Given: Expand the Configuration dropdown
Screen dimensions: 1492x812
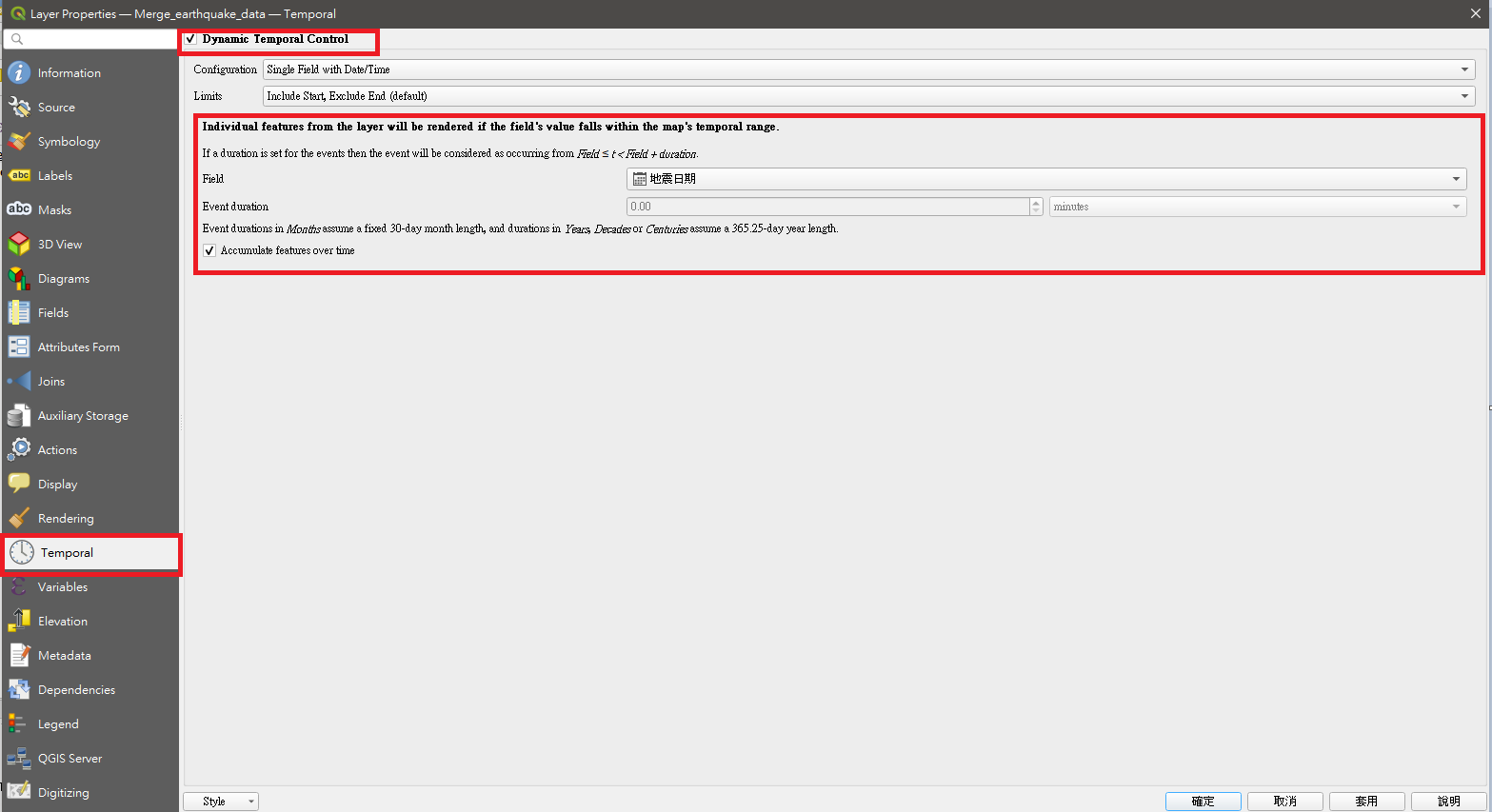Looking at the screenshot, I should 867,69.
